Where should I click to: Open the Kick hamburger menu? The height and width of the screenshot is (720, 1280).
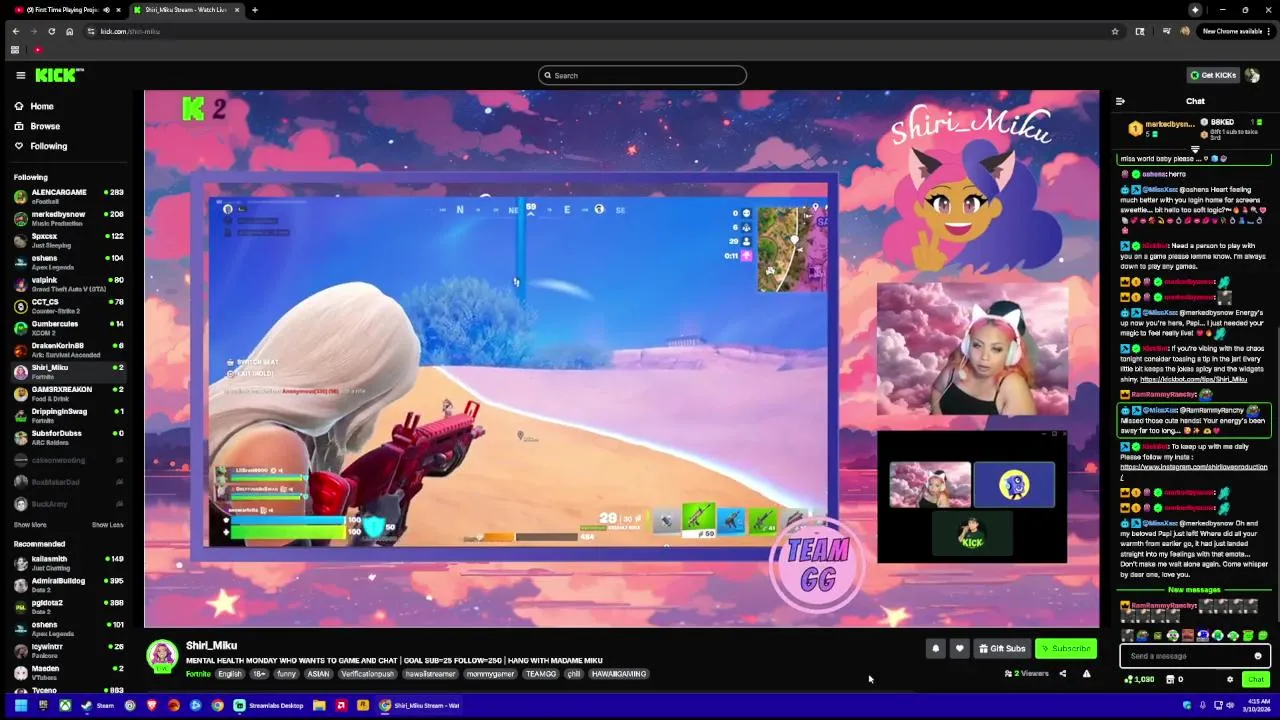20,75
